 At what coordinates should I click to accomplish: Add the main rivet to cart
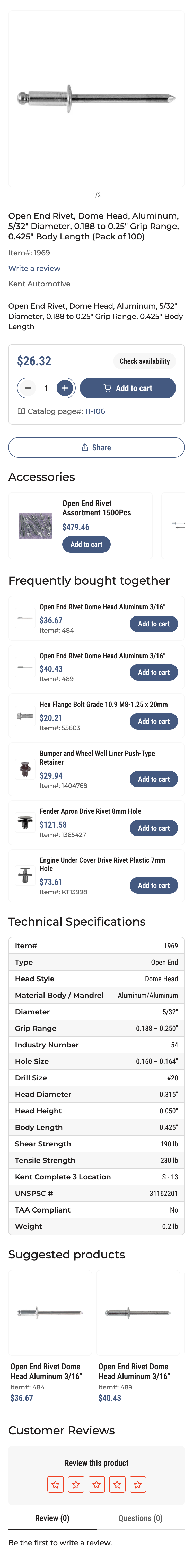click(128, 388)
